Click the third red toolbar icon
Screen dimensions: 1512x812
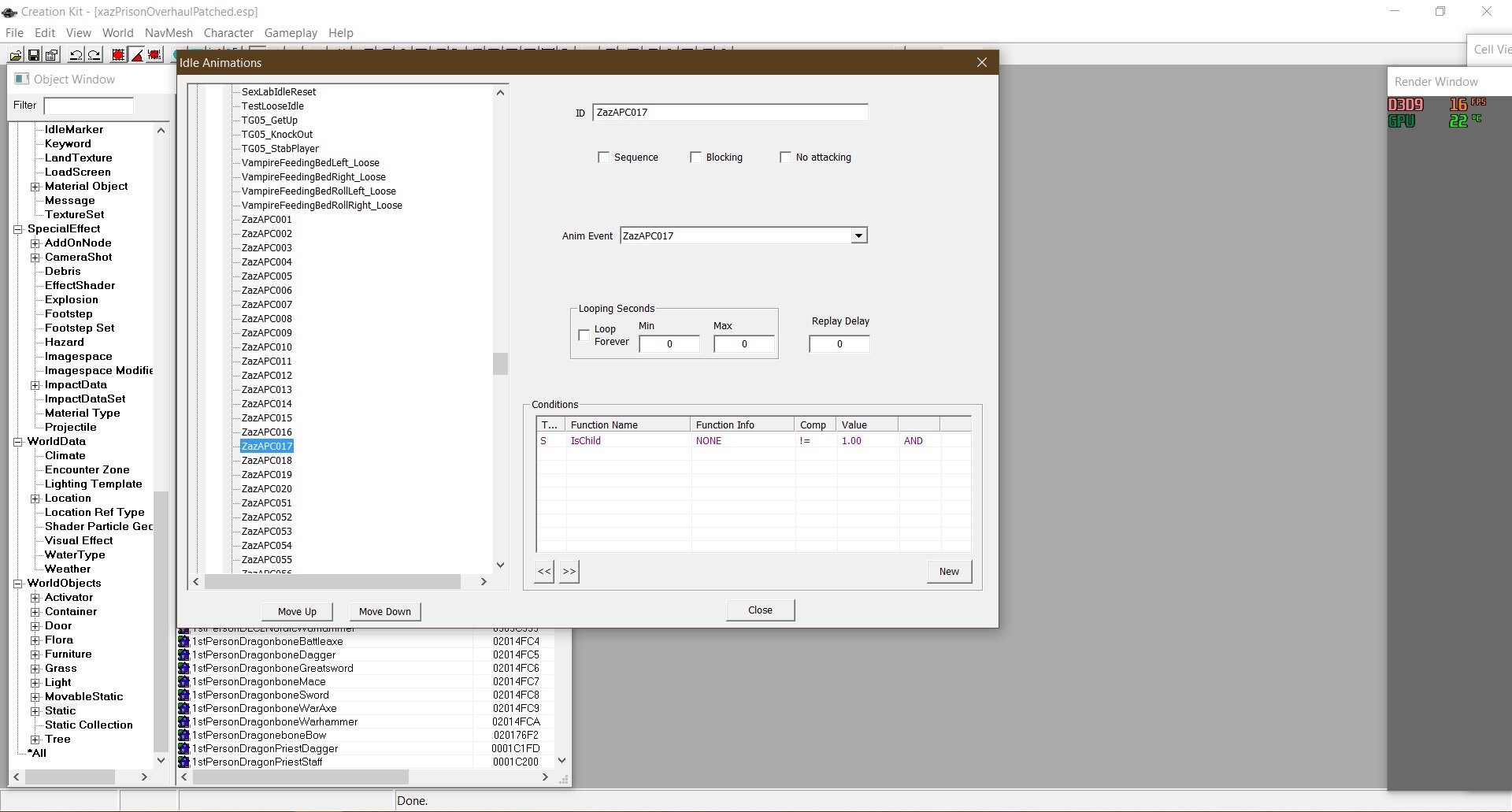point(154,54)
